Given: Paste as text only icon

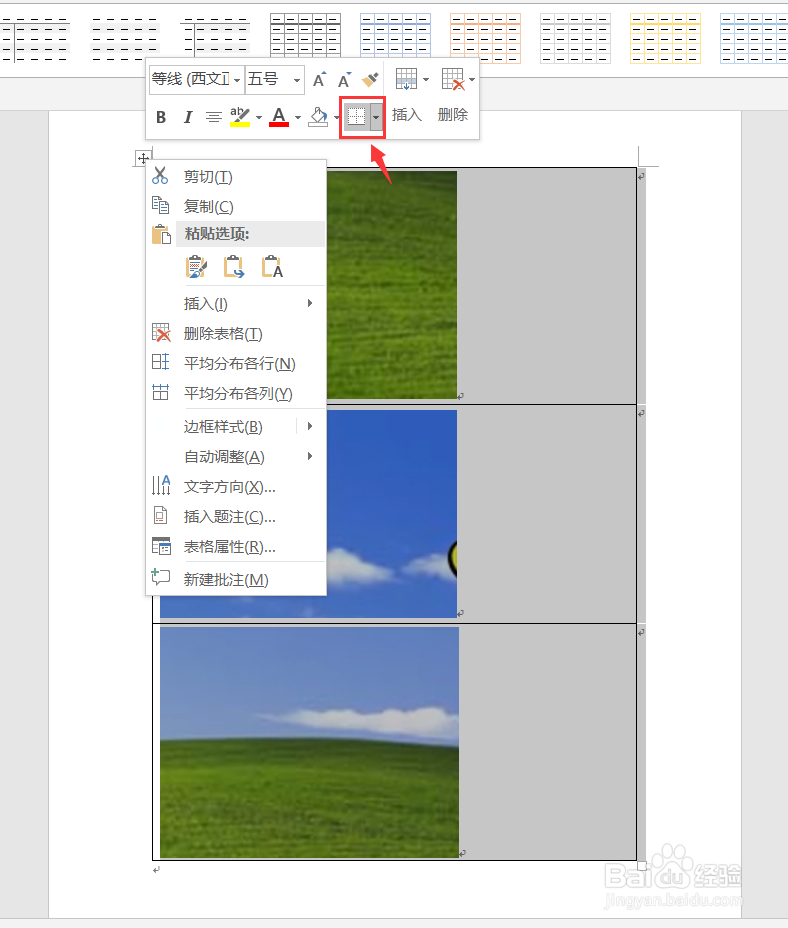Looking at the screenshot, I should (x=272, y=267).
